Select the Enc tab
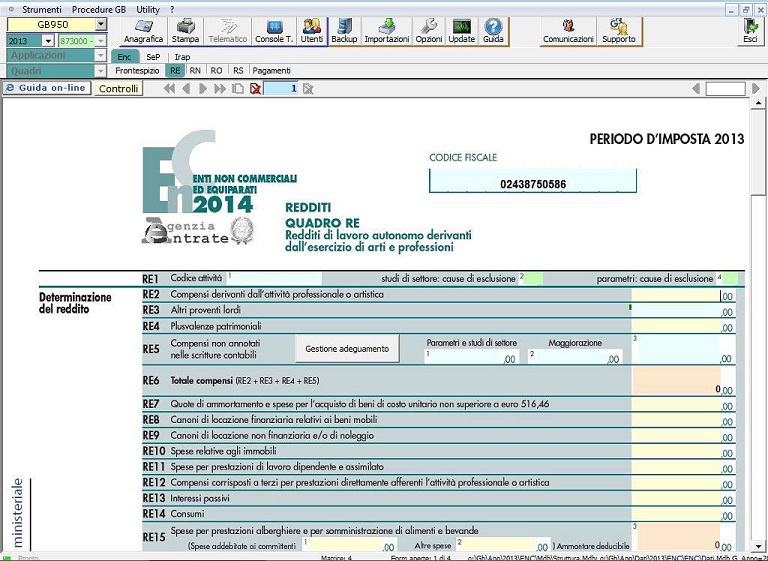Image resolution: width=768 pixels, height=561 pixels. (124, 57)
